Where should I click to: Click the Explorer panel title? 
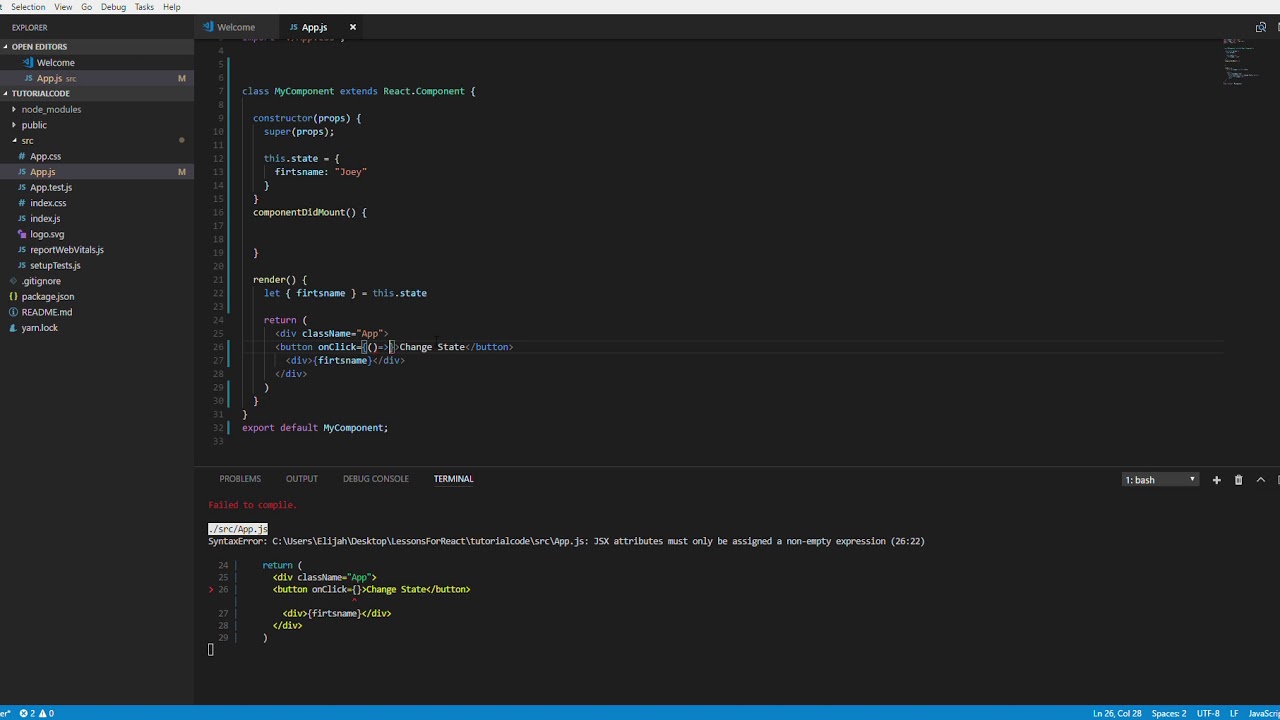coord(30,27)
